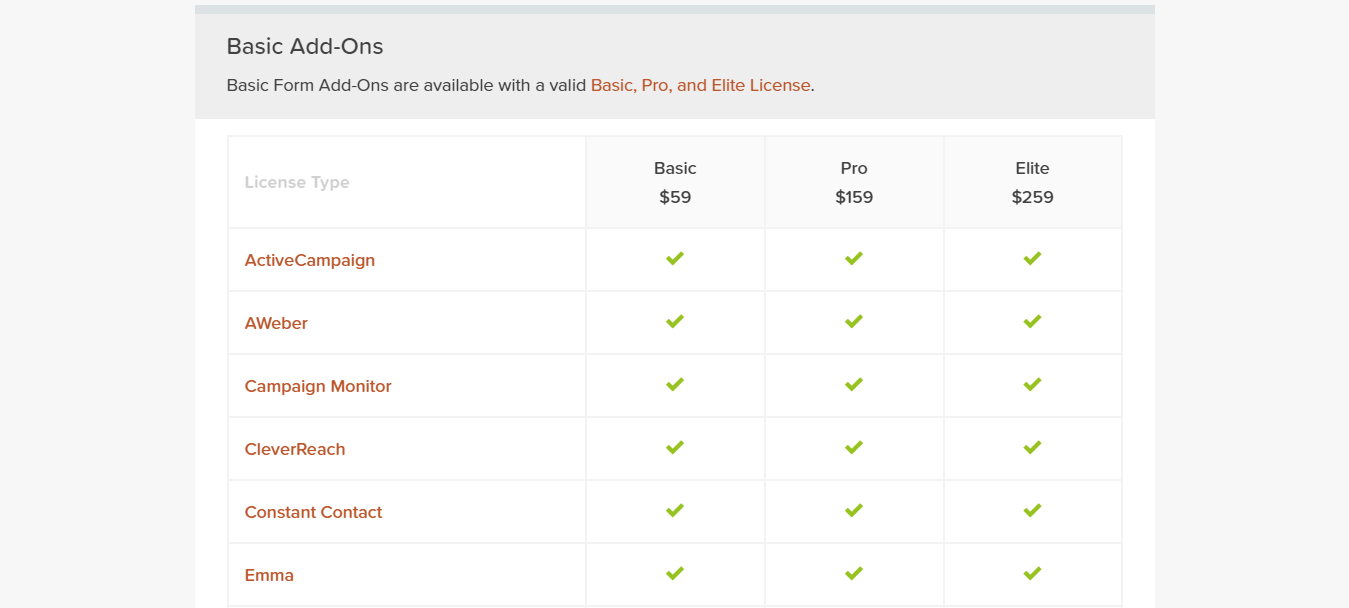Image resolution: width=1349 pixels, height=608 pixels.
Task: Click the AWeber Basic checkmark
Action: pos(675,322)
